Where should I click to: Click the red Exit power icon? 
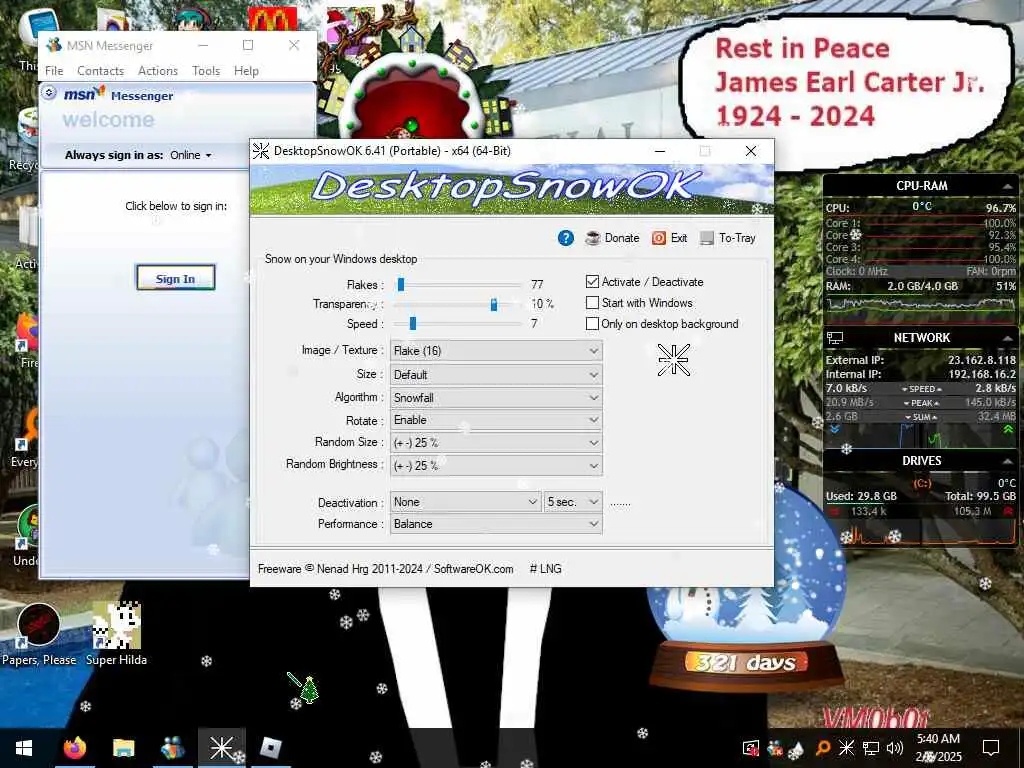(x=659, y=238)
